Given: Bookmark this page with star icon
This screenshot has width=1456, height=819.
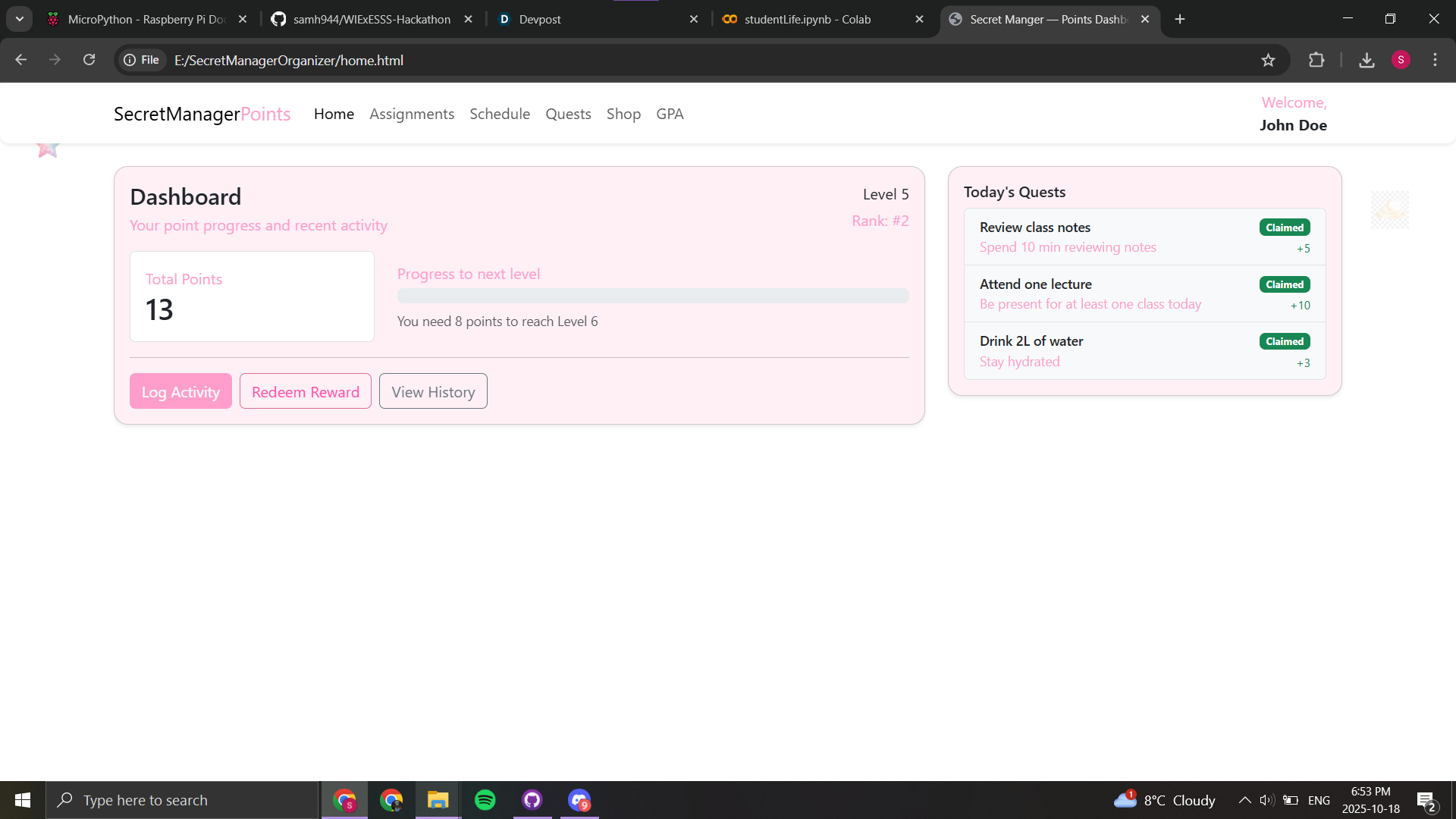Looking at the screenshot, I should coord(1268,60).
